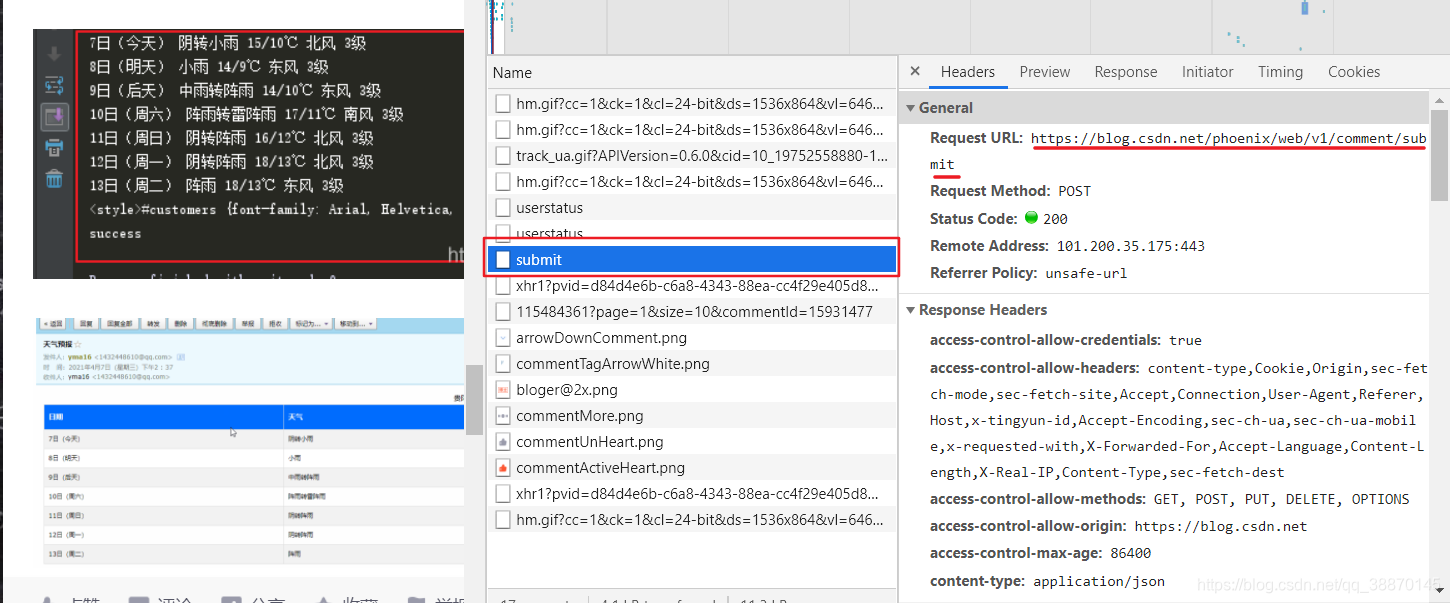The width and height of the screenshot is (1450, 603).
Task: Click the 日期 table header cell
Action: [164, 415]
